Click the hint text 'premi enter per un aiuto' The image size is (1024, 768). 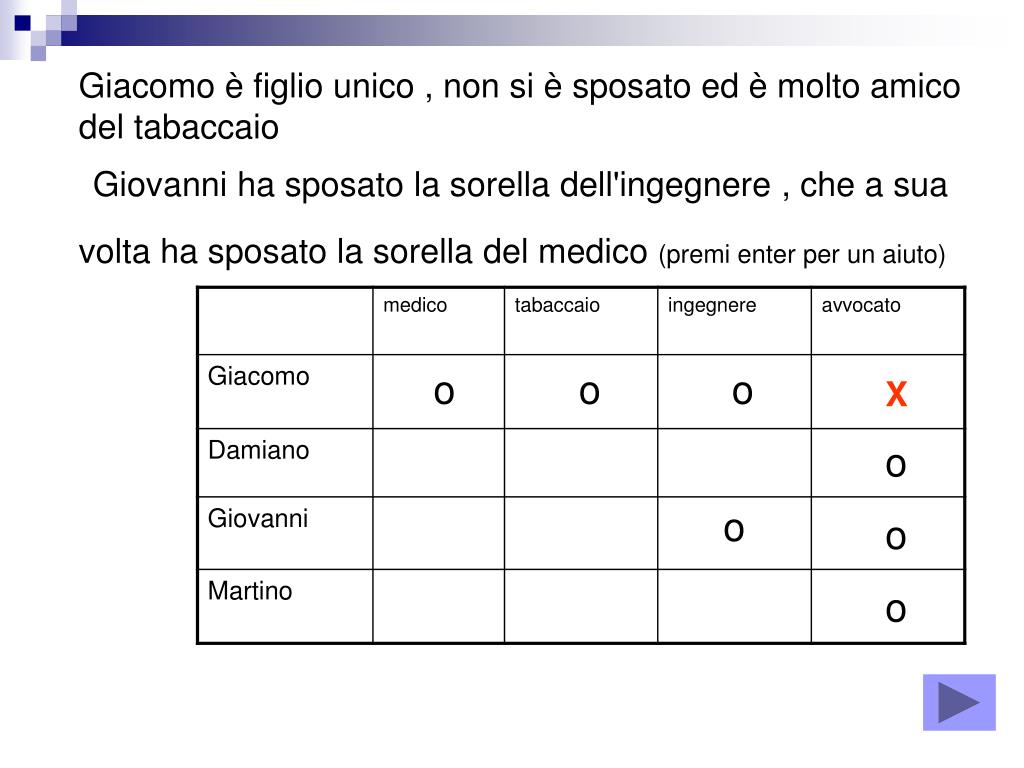(802, 254)
